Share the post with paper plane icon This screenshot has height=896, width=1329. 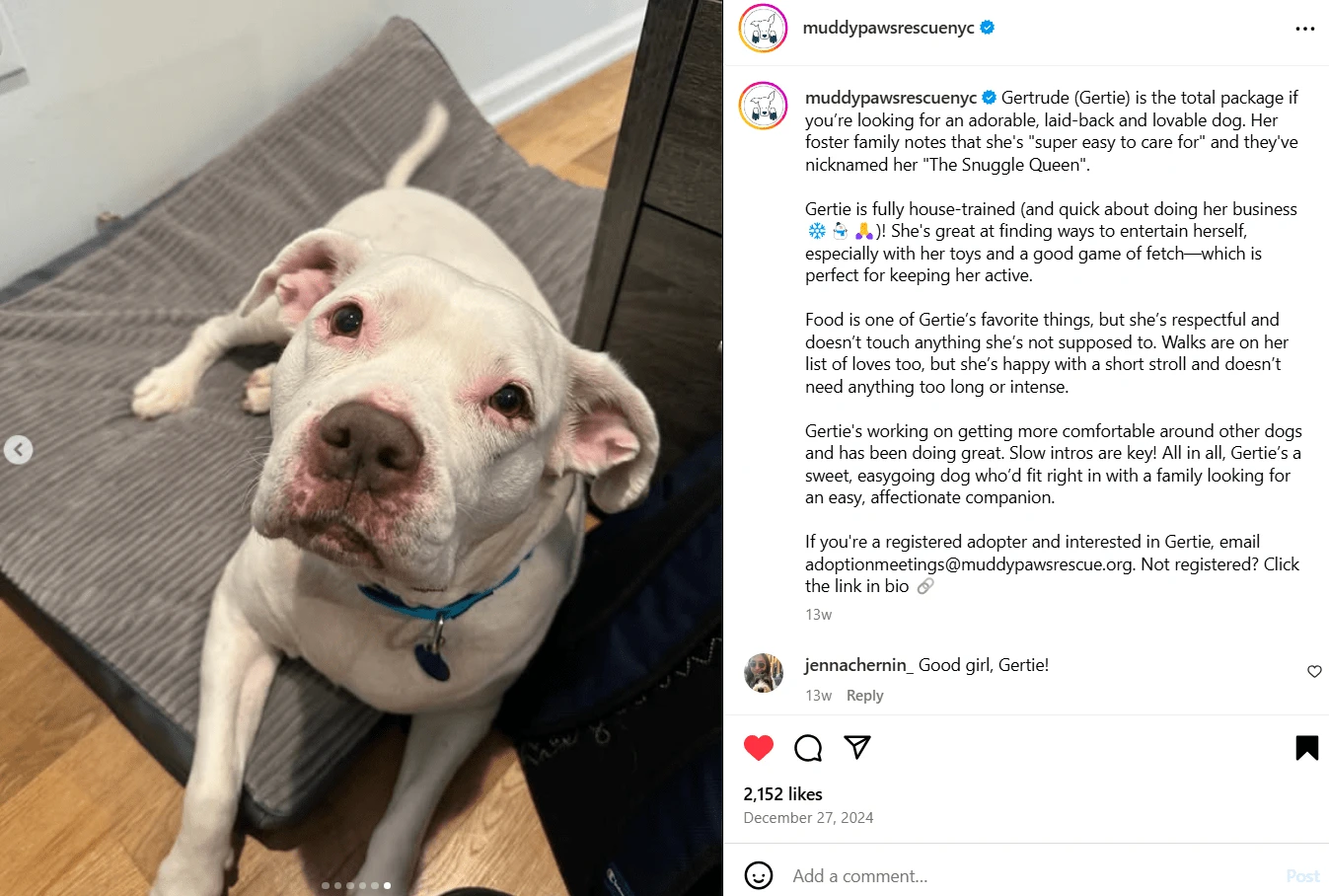857,747
